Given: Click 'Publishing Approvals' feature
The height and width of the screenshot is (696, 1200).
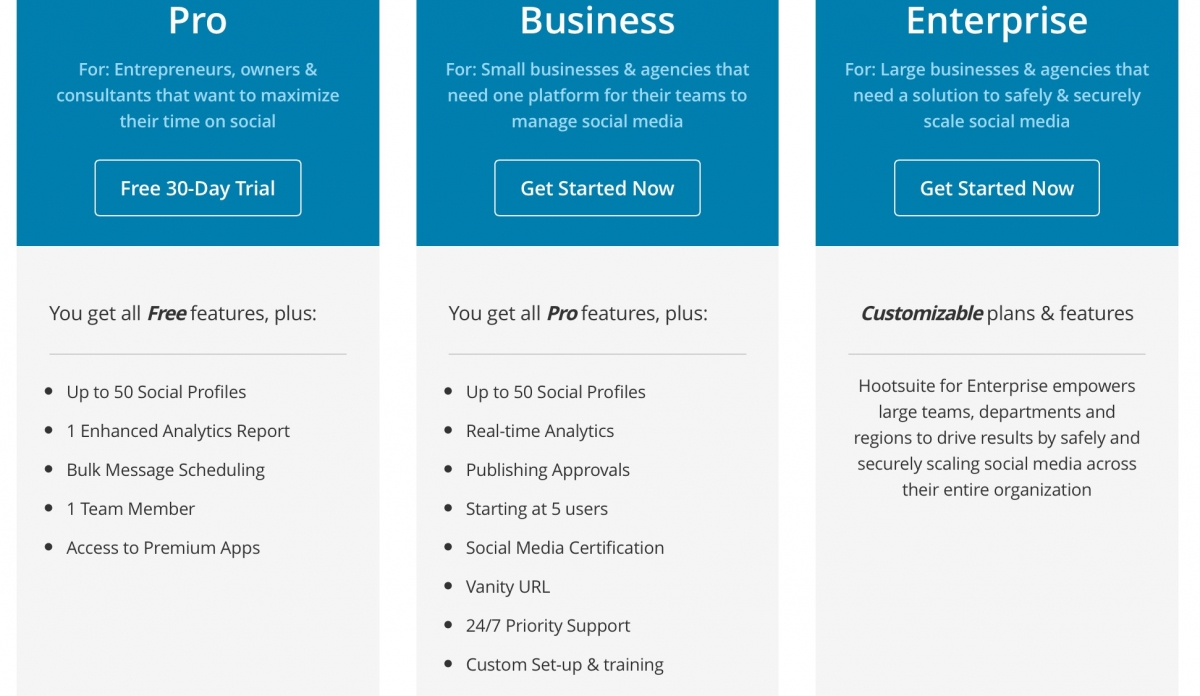Looking at the screenshot, I should tap(548, 470).
